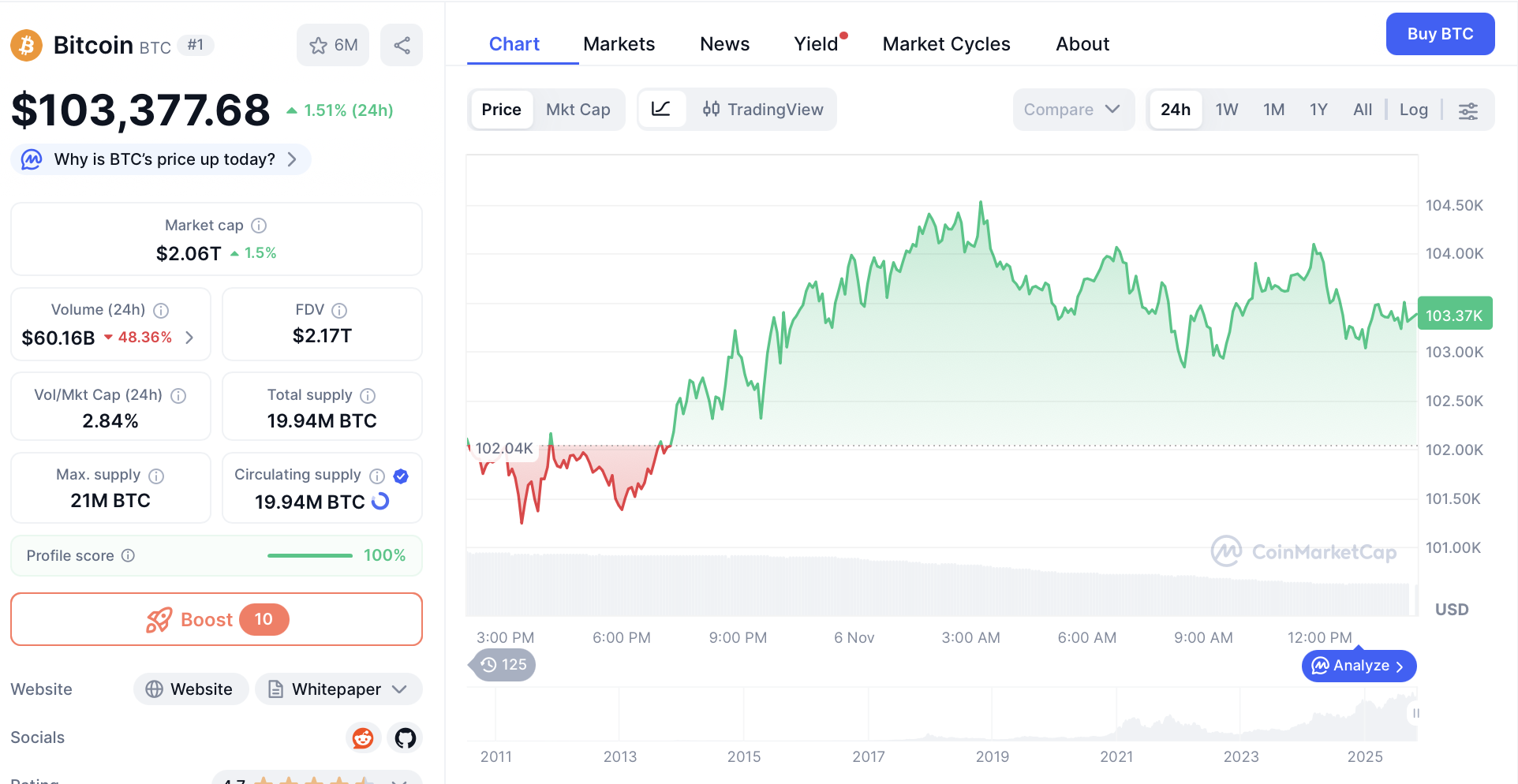This screenshot has width=1518, height=784.
Task: Click the Max. supply info icon
Action: [156, 476]
